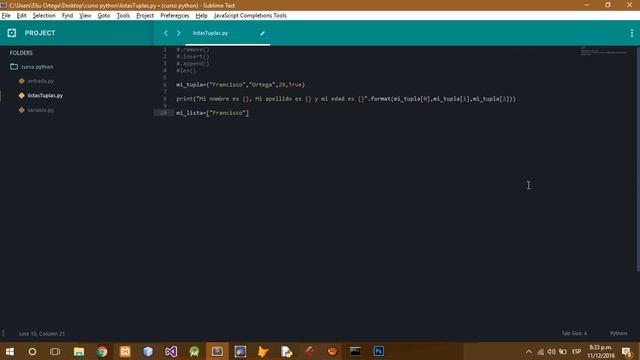Click the curso python folder icon

click(x=14, y=67)
